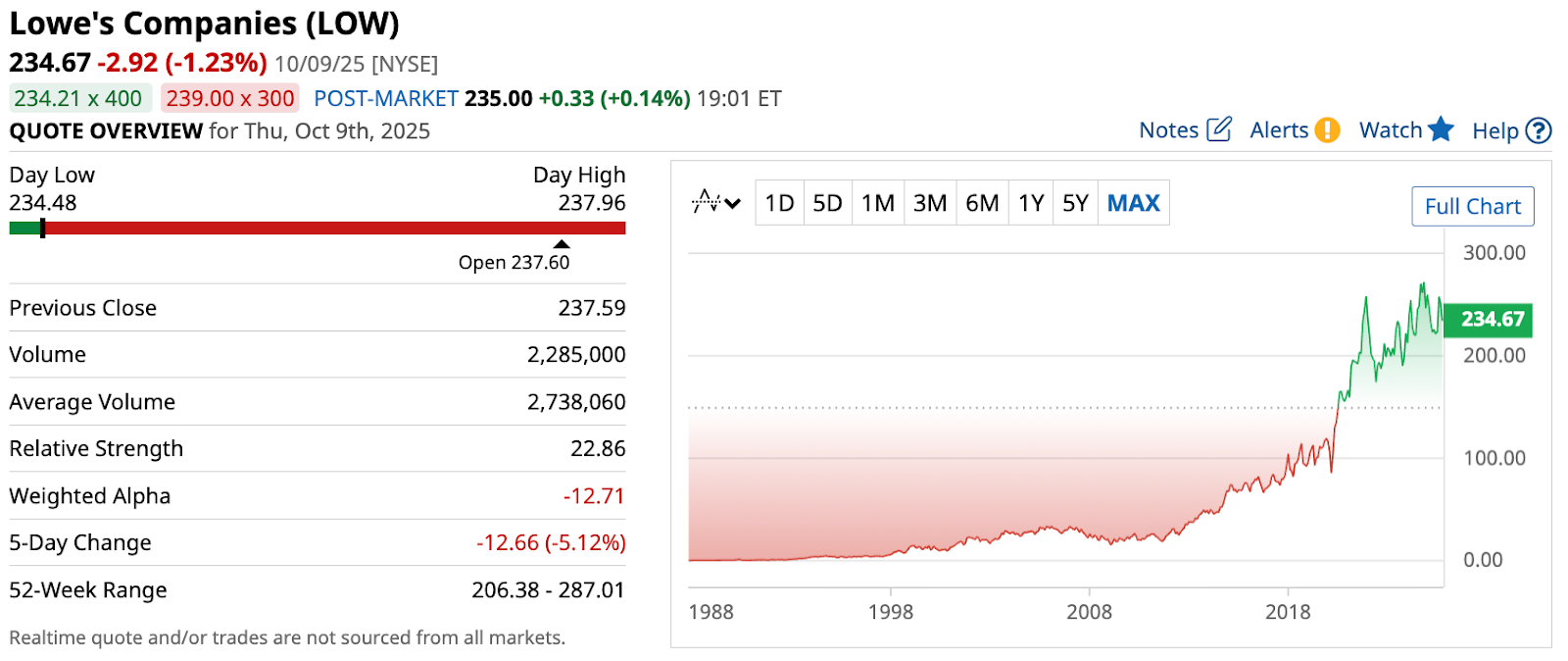1568x661 pixels.
Task: Click the Watch star icon
Action: click(1441, 129)
